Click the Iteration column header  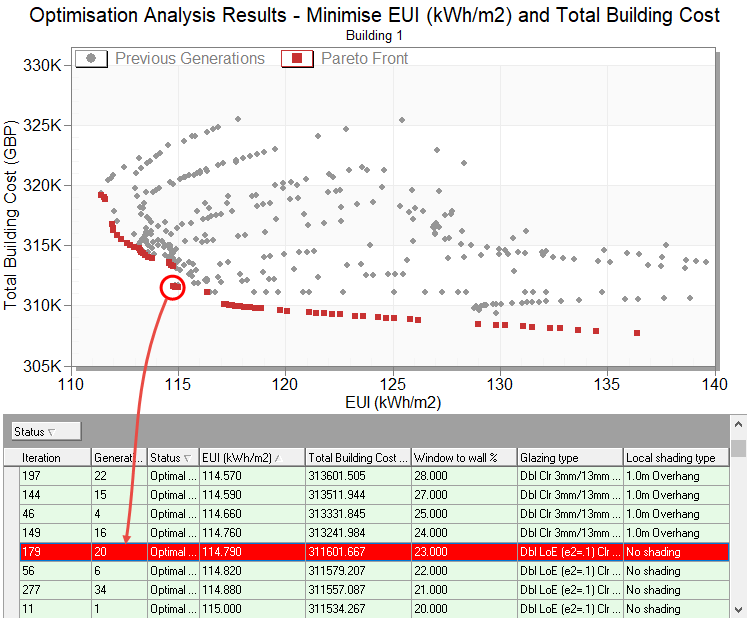(x=55, y=457)
